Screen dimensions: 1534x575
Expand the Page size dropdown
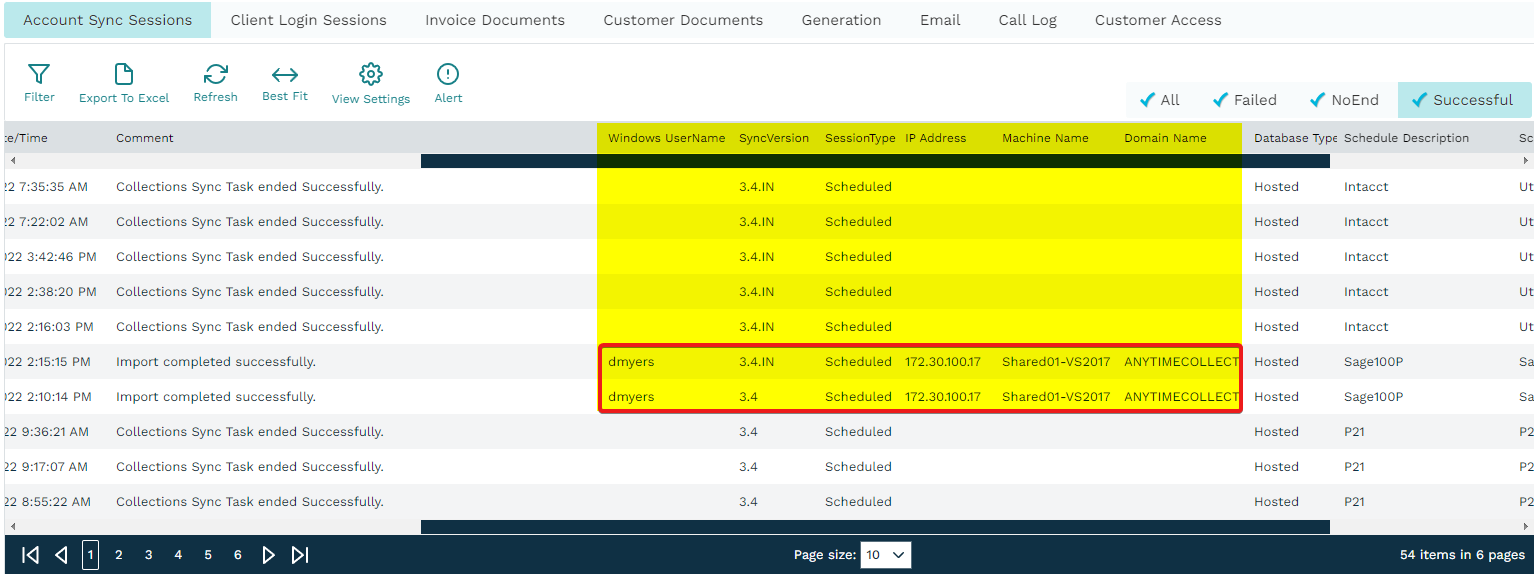(x=885, y=555)
